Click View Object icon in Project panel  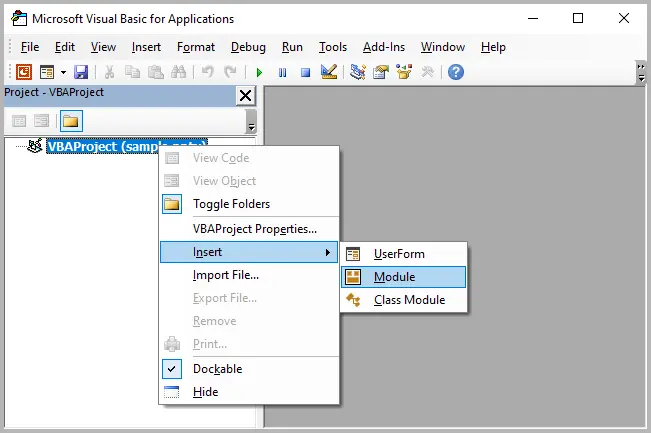42,121
